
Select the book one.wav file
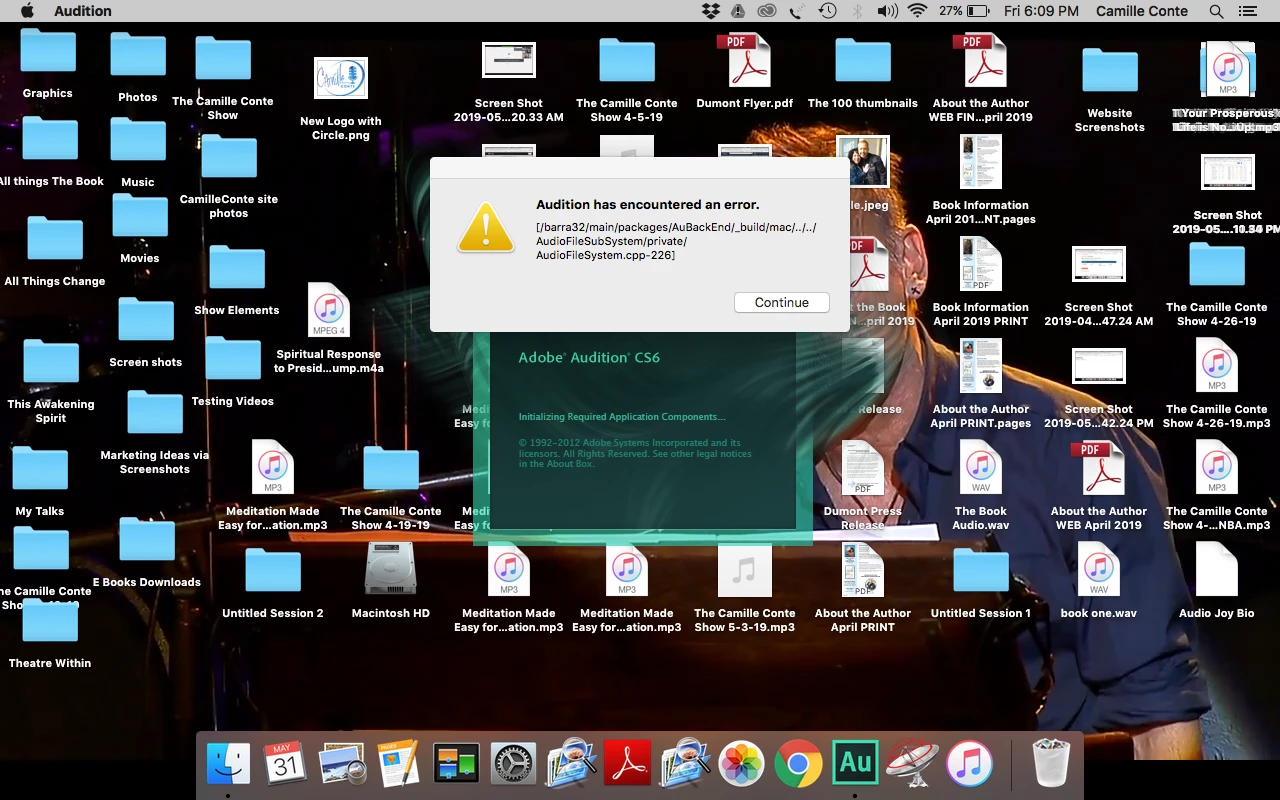click(x=1099, y=569)
